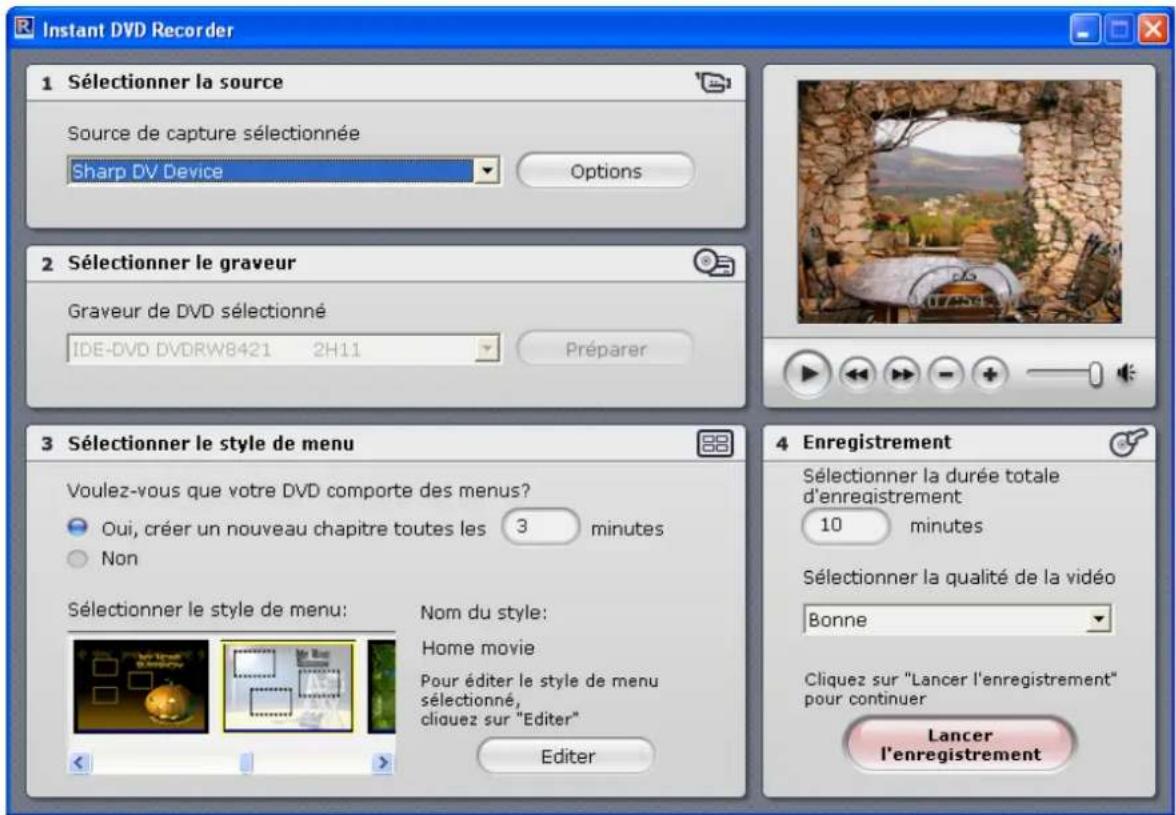This screenshot has width=1176, height=815.
Task: Select the 'Non' radio button
Action: coord(77,559)
